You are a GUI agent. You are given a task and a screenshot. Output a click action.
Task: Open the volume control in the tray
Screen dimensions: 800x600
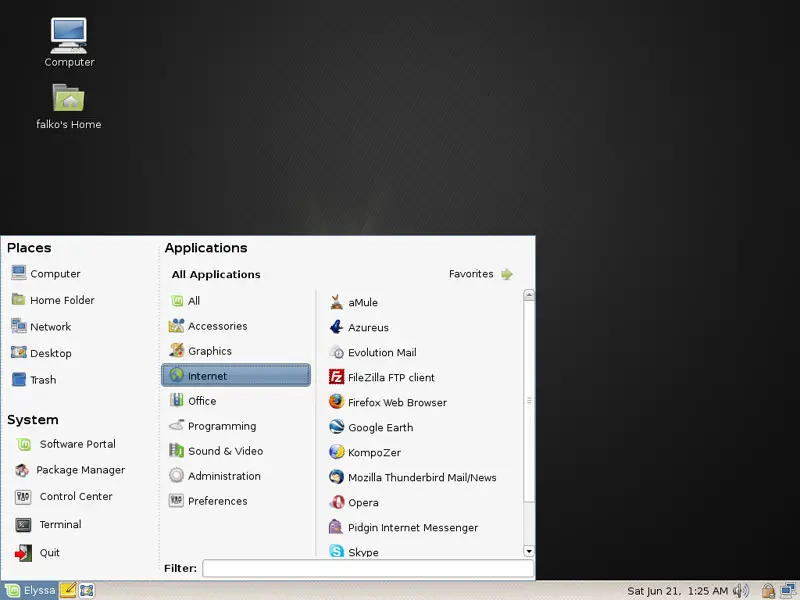point(741,591)
